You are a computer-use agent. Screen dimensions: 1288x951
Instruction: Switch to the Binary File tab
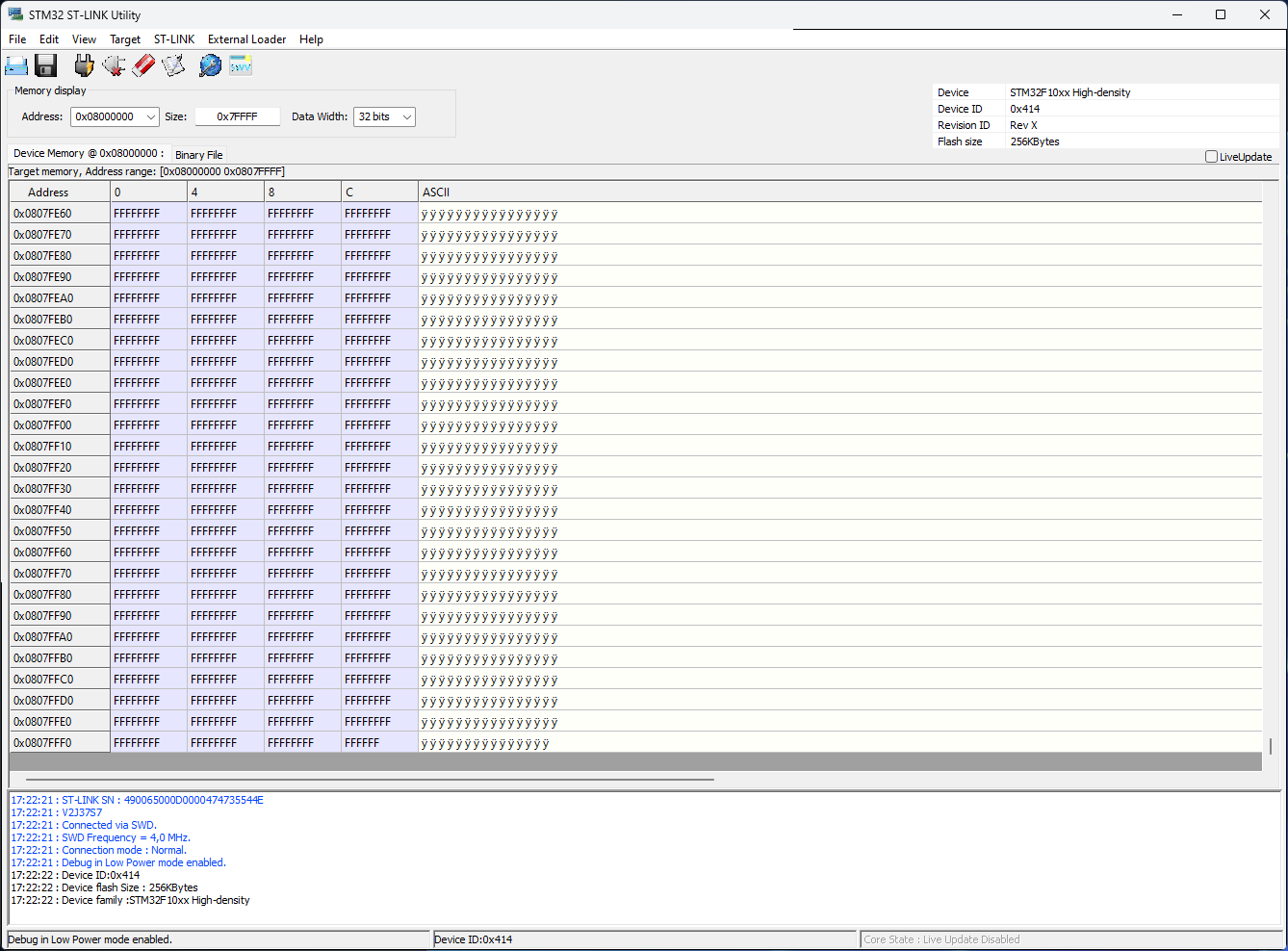click(x=198, y=155)
